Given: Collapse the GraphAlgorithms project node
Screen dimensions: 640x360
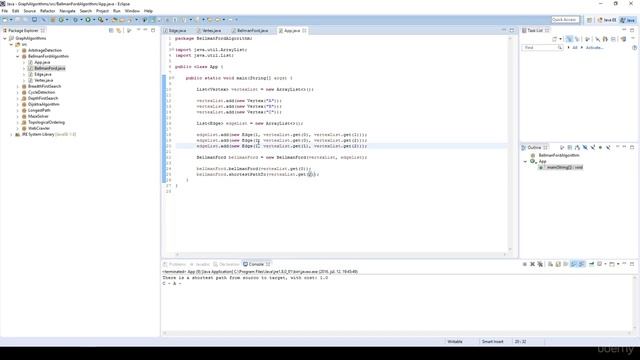Looking at the screenshot, I should 5,38.
